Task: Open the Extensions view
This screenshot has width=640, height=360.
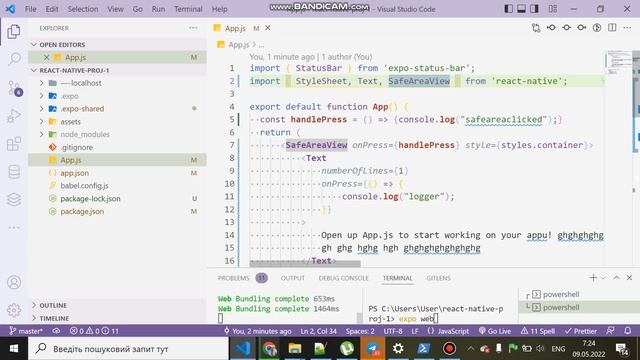Action: (x=14, y=144)
